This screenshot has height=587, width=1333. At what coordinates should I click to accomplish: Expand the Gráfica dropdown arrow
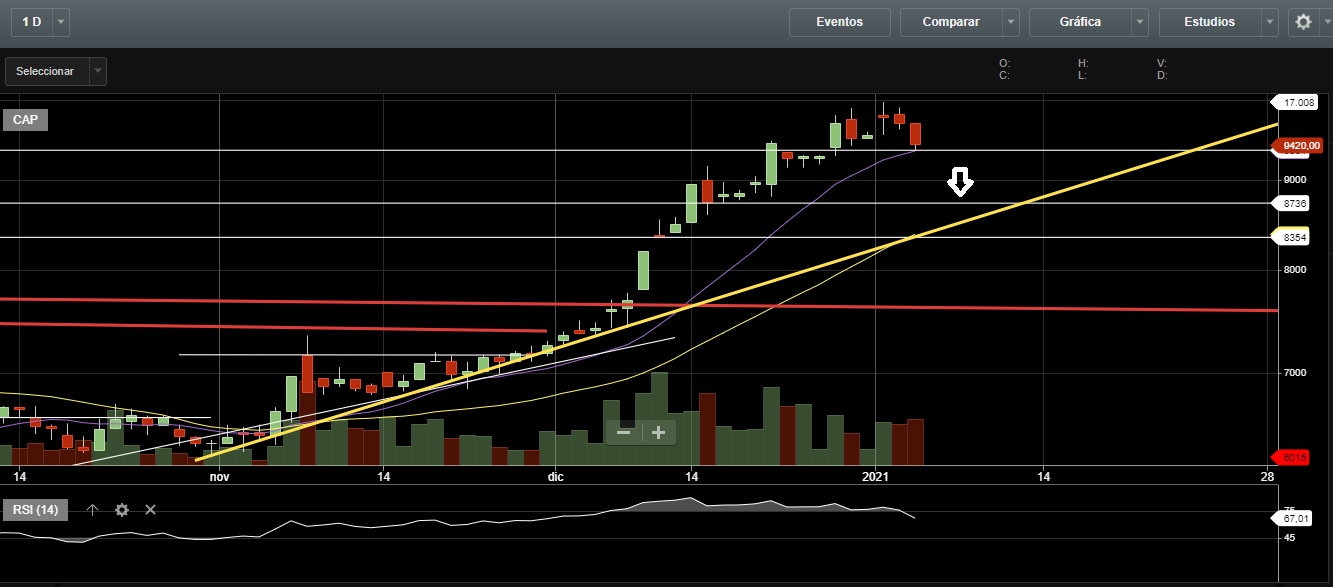(x=1141, y=22)
